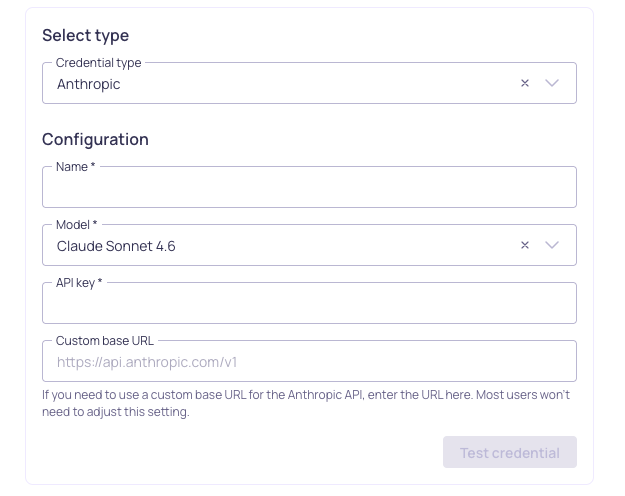Click into the Custom base URL field
The width and height of the screenshot is (625, 496).
pos(309,362)
